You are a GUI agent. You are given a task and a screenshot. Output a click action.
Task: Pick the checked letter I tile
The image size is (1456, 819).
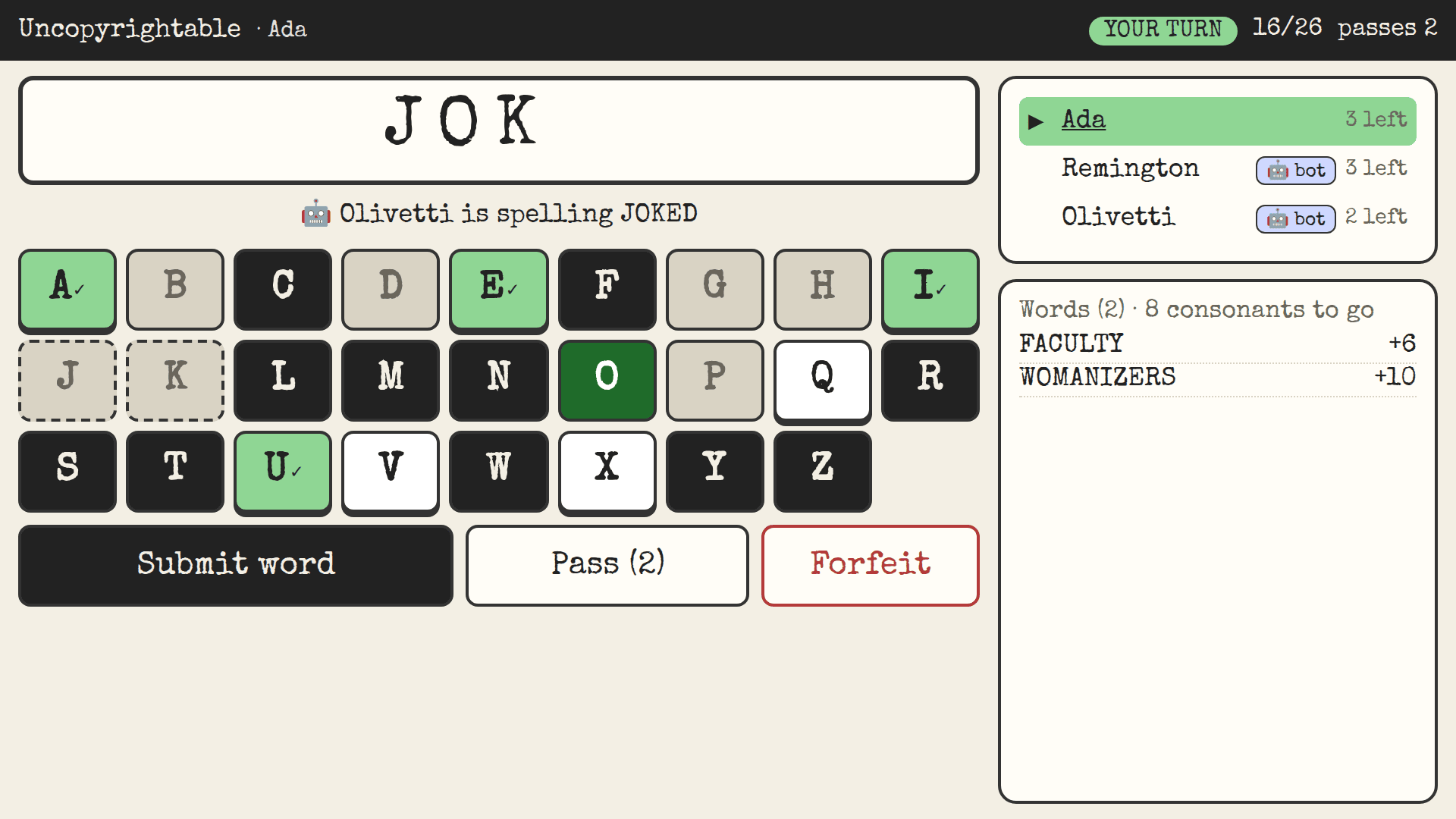coord(930,290)
